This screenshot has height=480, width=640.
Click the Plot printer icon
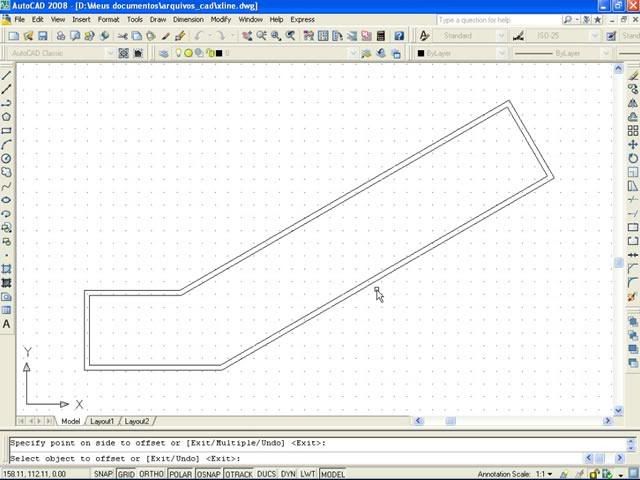tap(61, 36)
